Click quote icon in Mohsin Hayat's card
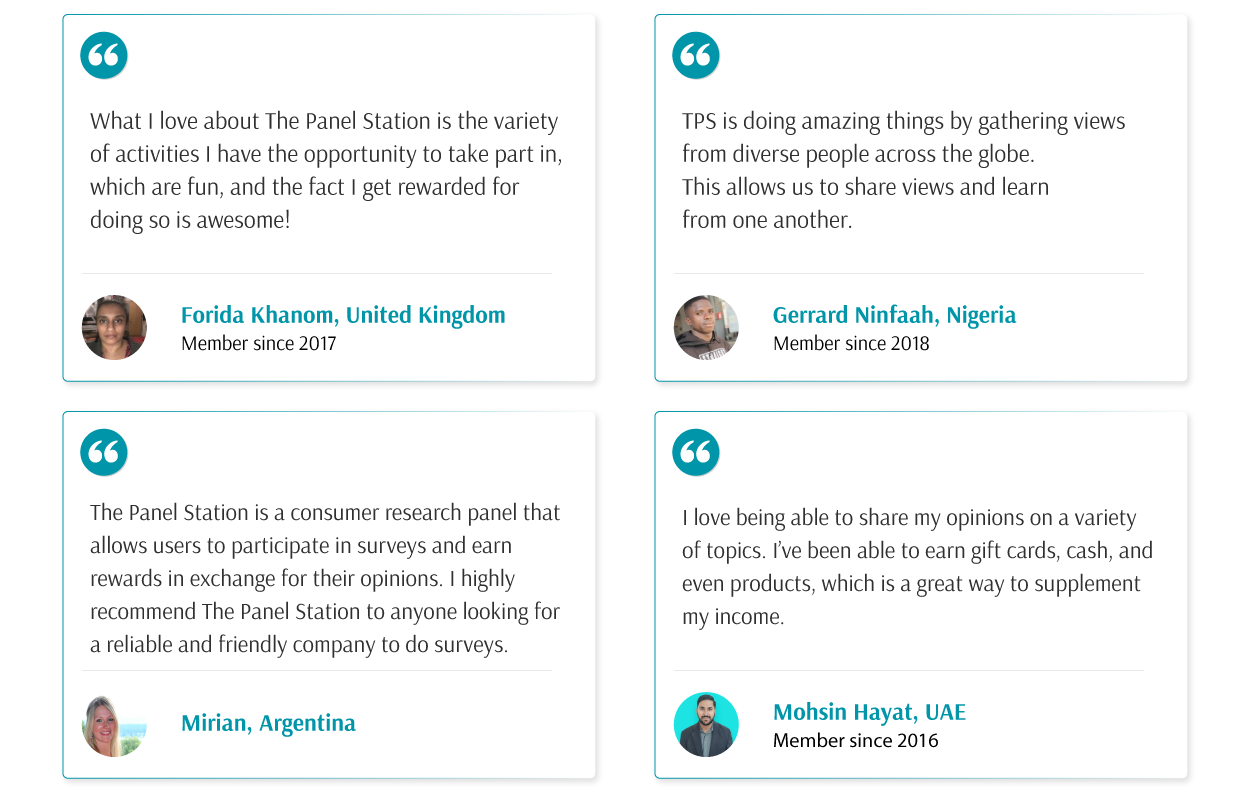This screenshot has height=799, width=1250. pyautogui.click(x=696, y=452)
